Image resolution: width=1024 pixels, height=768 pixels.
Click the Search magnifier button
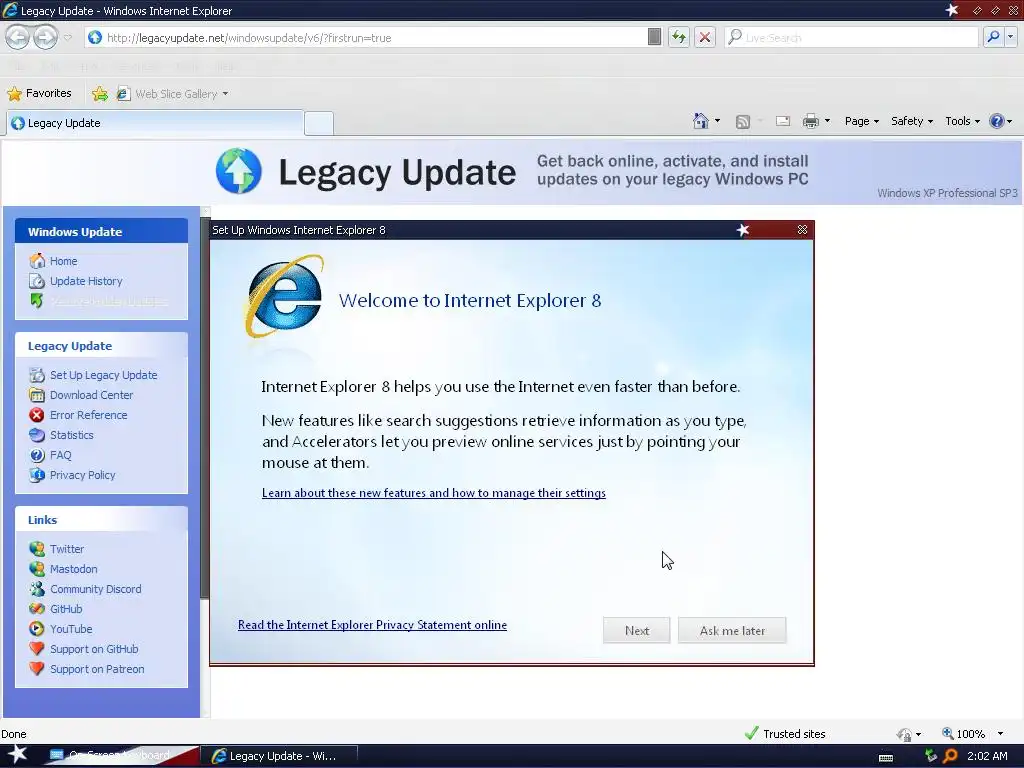coord(993,37)
